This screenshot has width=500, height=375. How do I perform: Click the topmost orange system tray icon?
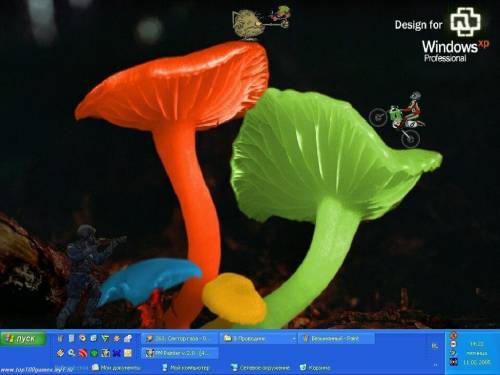click(454, 335)
